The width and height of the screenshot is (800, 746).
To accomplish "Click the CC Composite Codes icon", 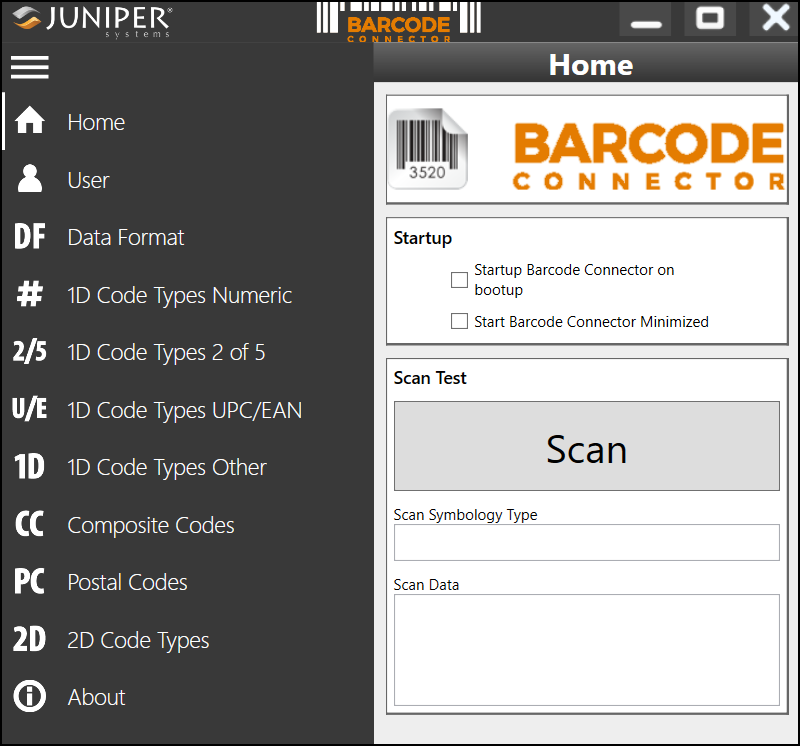I will pyautogui.click(x=28, y=524).
